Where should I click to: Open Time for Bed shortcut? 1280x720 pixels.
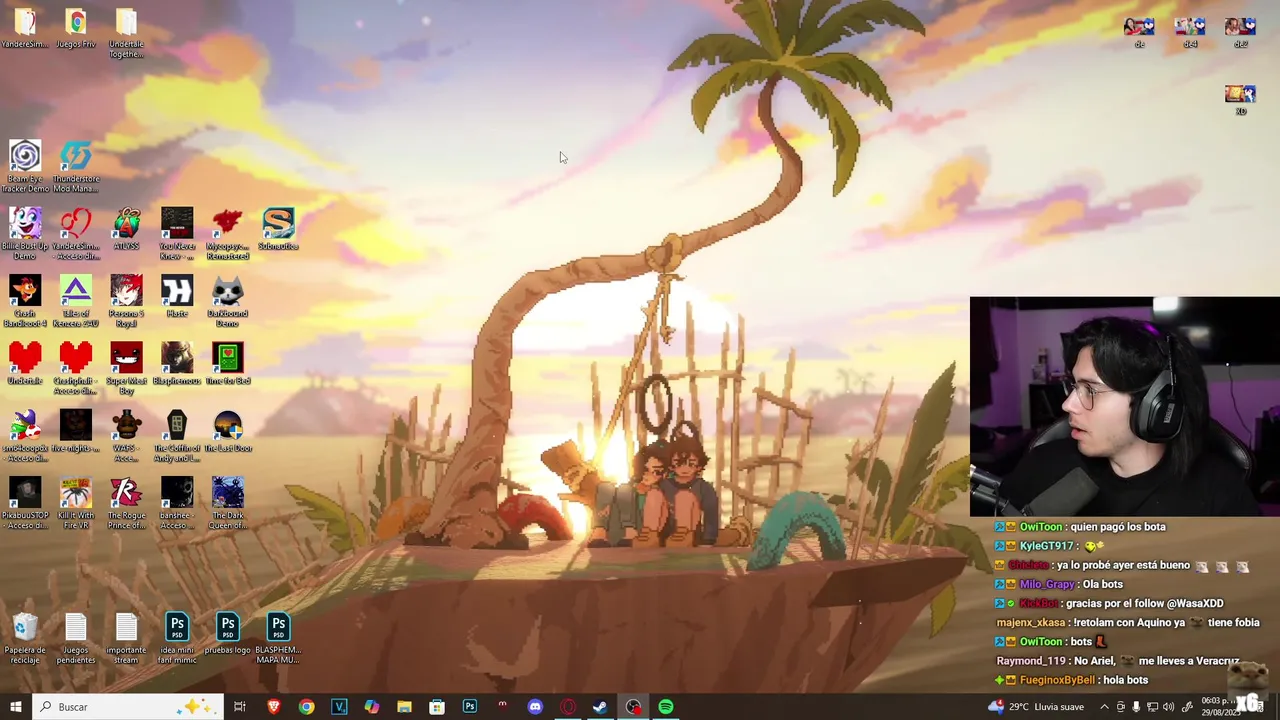(x=227, y=364)
